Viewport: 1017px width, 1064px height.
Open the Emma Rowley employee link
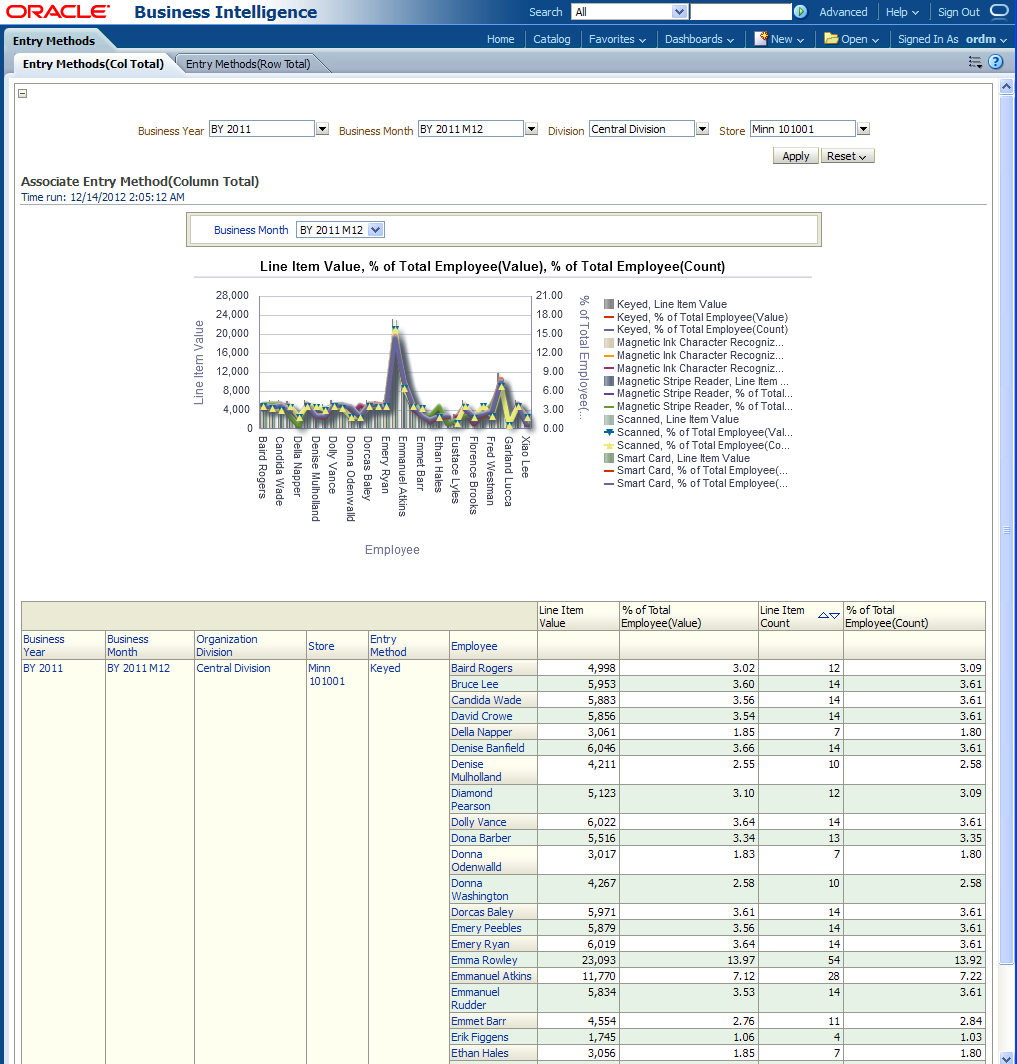(484, 960)
